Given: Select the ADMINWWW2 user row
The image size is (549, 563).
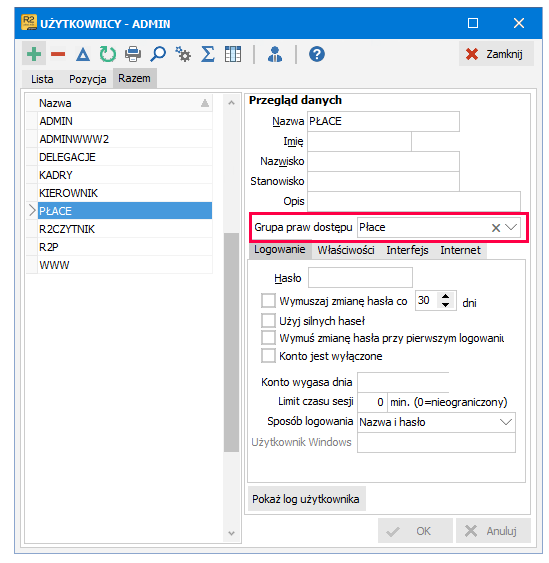Looking at the screenshot, I should (x=124, y=139).
